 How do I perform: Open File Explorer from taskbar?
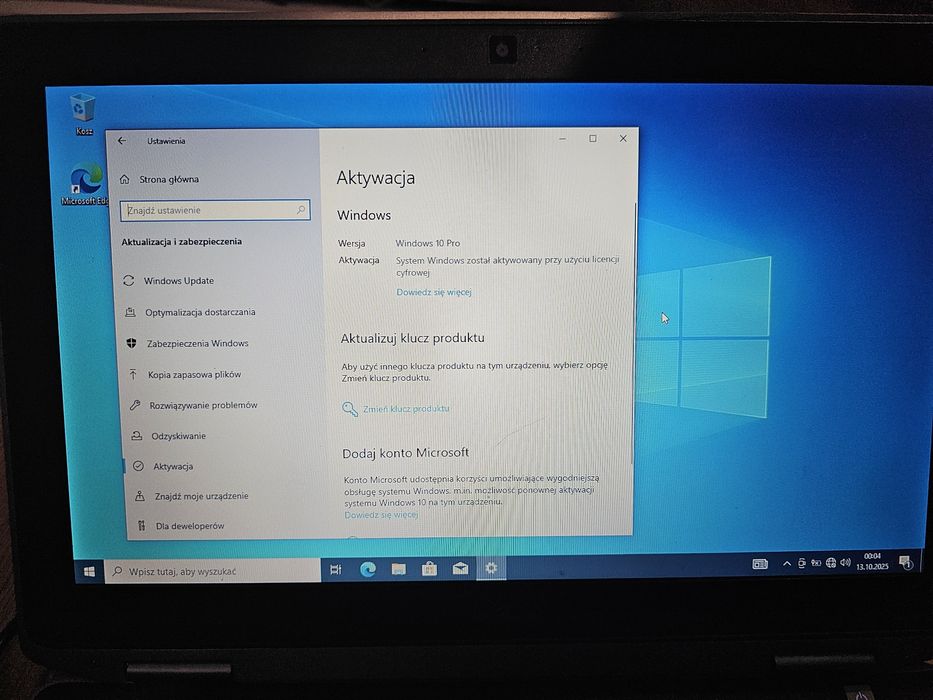coord(399,569)
